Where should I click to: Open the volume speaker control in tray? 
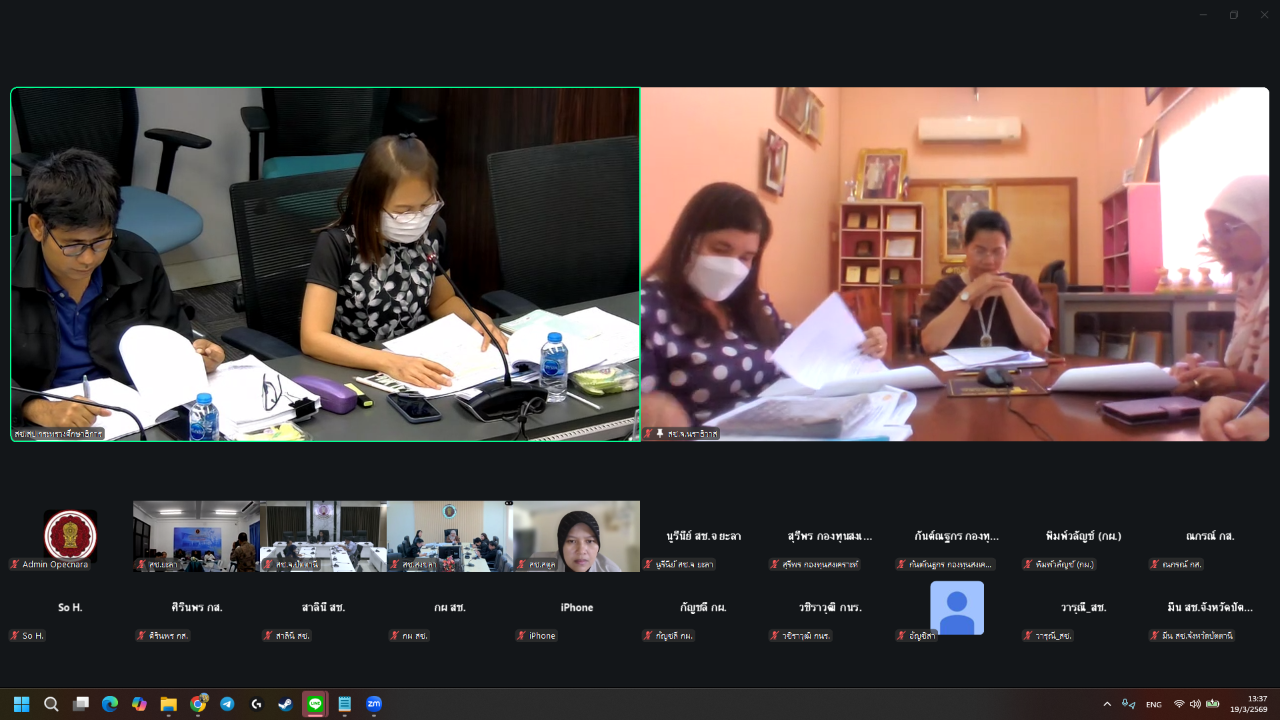(x=1195, y=704)
